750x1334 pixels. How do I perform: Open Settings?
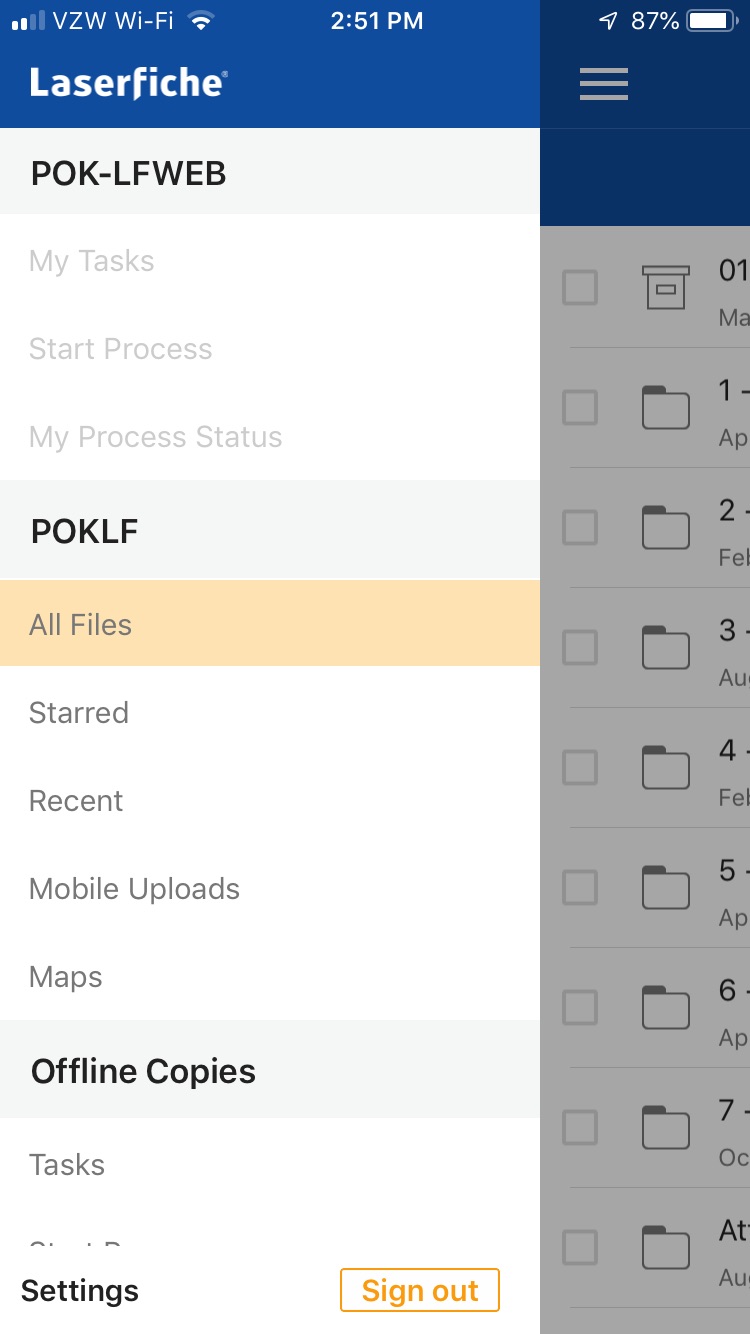(80, 1291)
